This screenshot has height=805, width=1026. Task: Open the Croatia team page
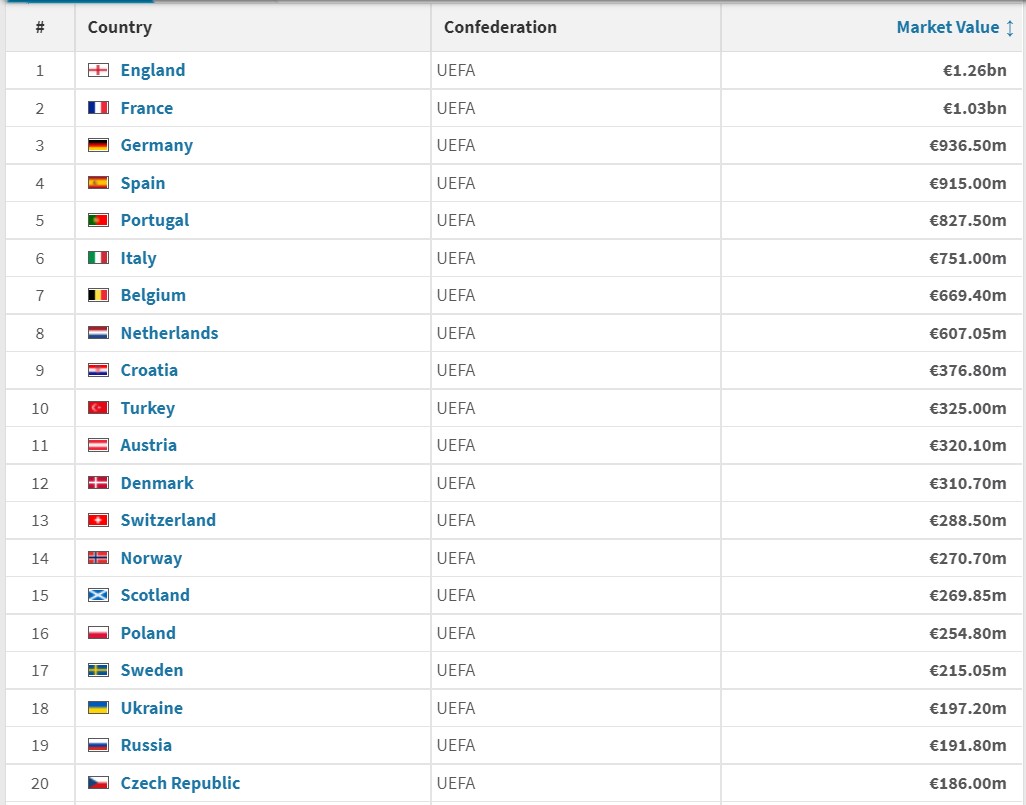point(149,370)
